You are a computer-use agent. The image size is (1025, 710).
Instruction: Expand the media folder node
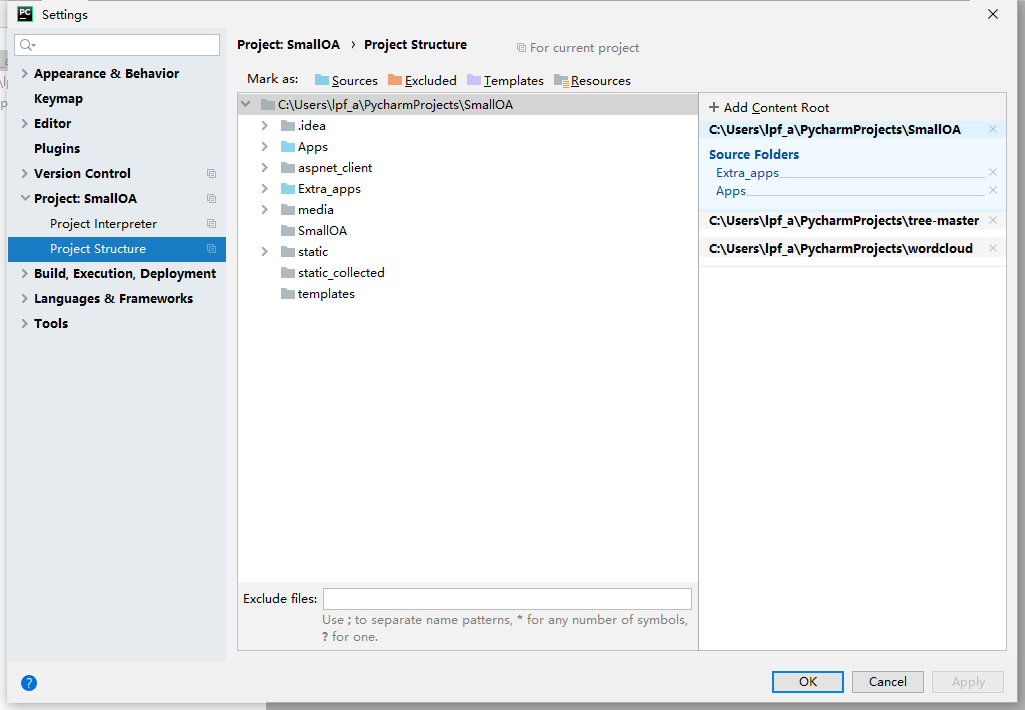pyautogui.click(x=265, y=209)
